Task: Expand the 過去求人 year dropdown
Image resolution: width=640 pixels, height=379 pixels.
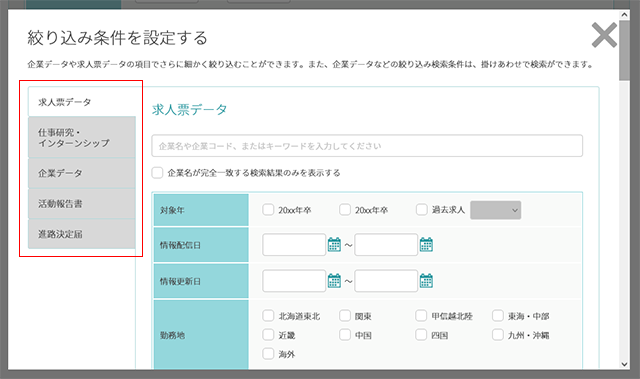Action: click(x=496, y=210)
